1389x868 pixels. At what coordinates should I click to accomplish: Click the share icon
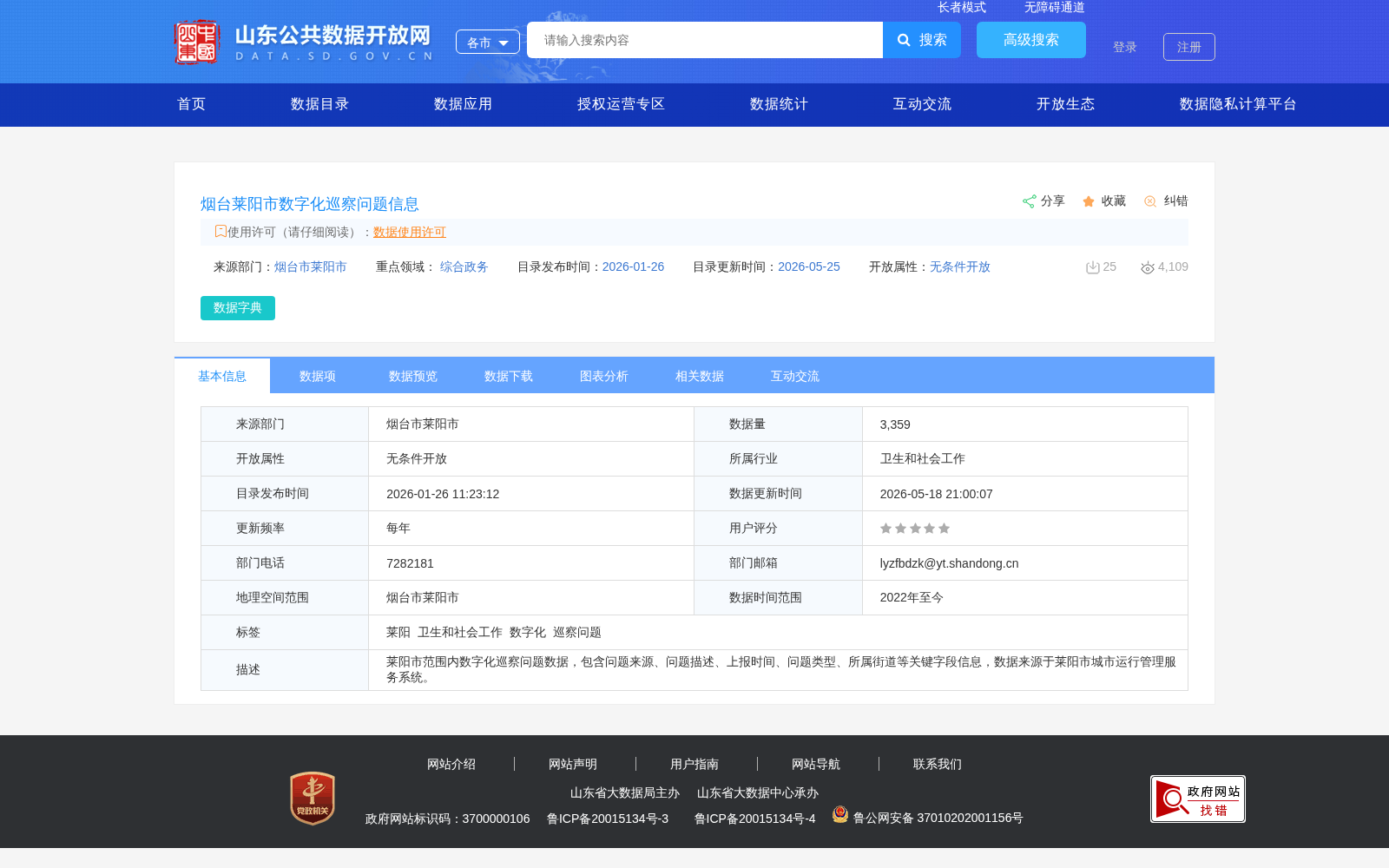tap(1030, 201)
